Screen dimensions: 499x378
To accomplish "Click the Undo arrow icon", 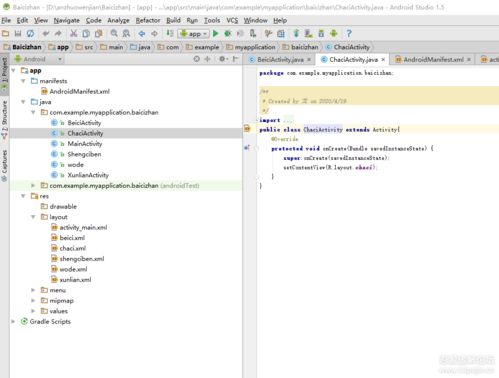I will point(46,34).
